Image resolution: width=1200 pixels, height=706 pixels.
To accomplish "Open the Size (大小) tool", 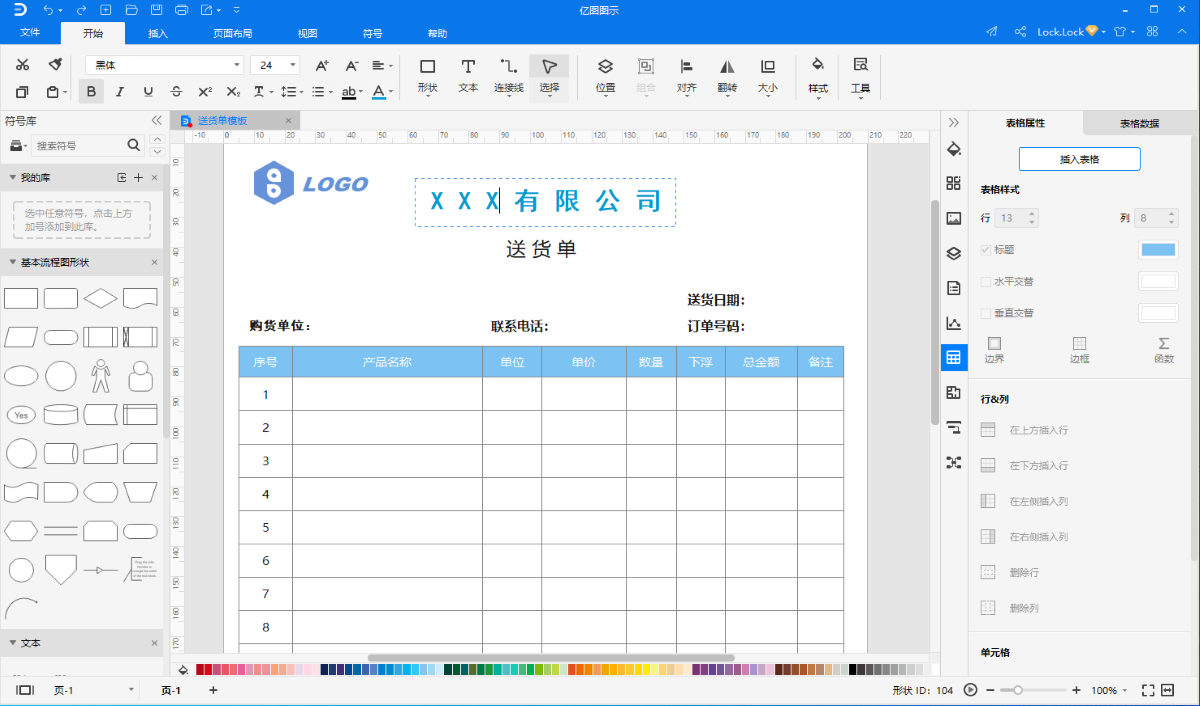I will [767, 76].
